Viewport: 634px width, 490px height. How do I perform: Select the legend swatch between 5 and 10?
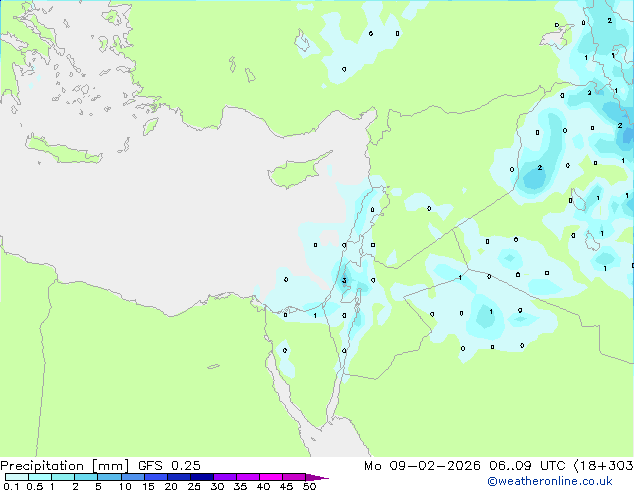pos(109,477)
